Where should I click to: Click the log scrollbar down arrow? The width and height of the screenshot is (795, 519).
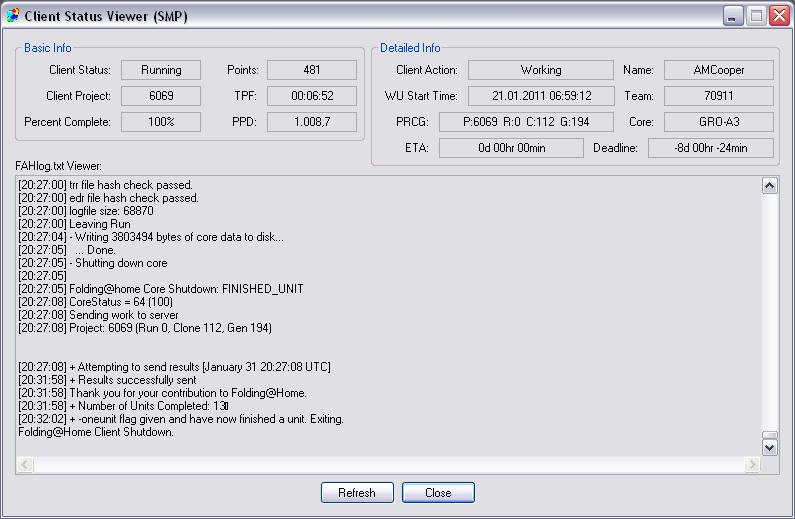point(769,448)
